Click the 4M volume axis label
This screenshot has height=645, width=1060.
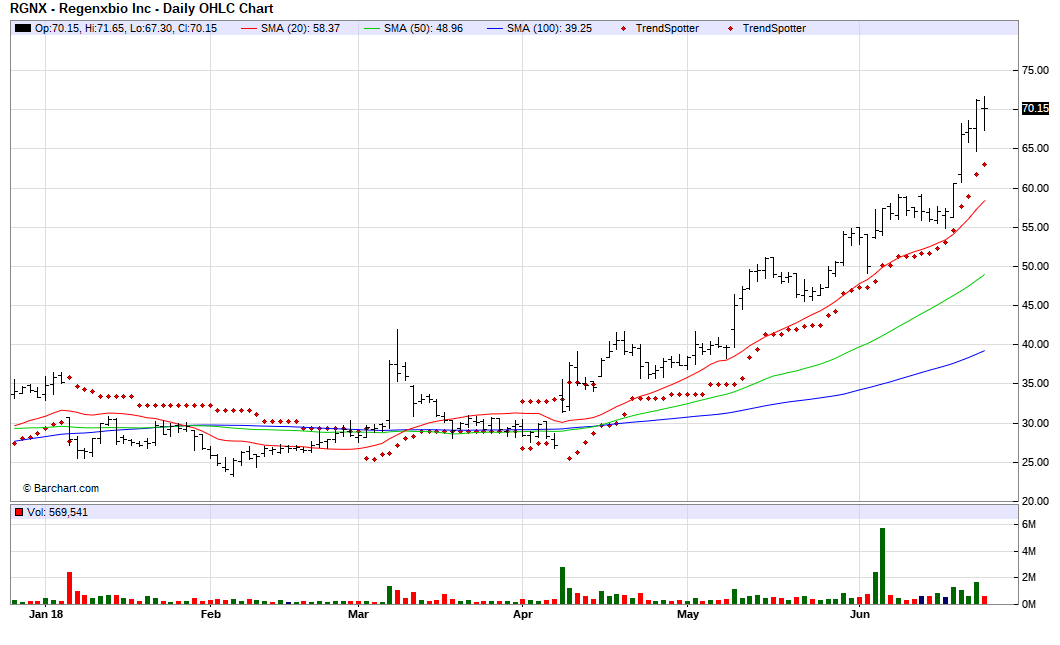coord(1028,551)
